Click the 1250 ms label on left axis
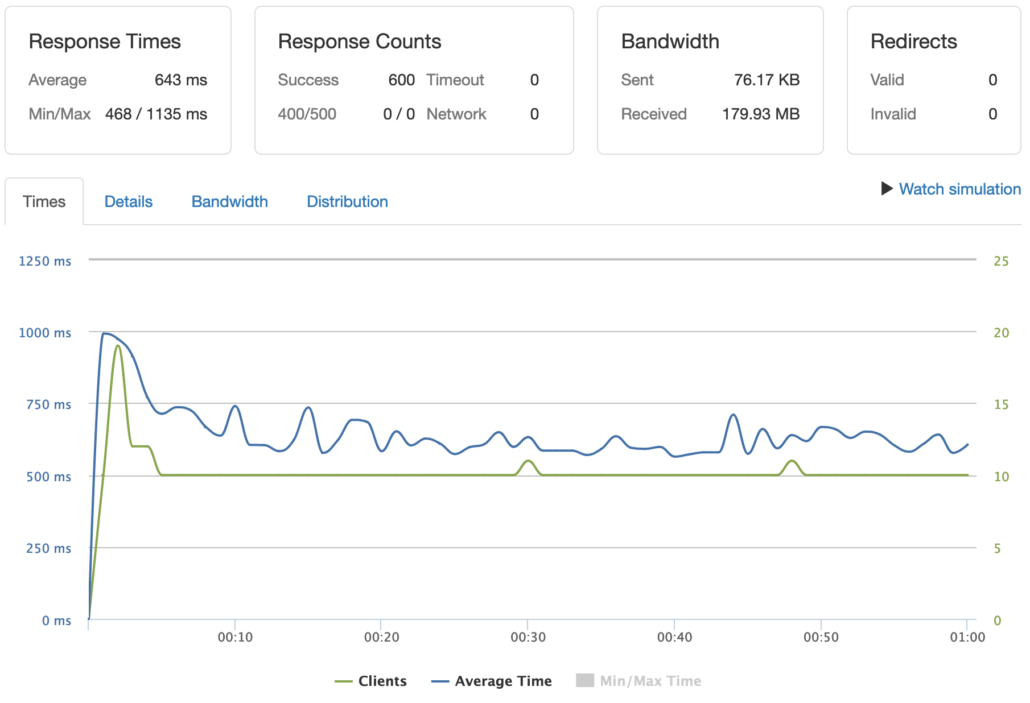The image size is (1030, 703). pyautogui.click(x=45, y=261)
